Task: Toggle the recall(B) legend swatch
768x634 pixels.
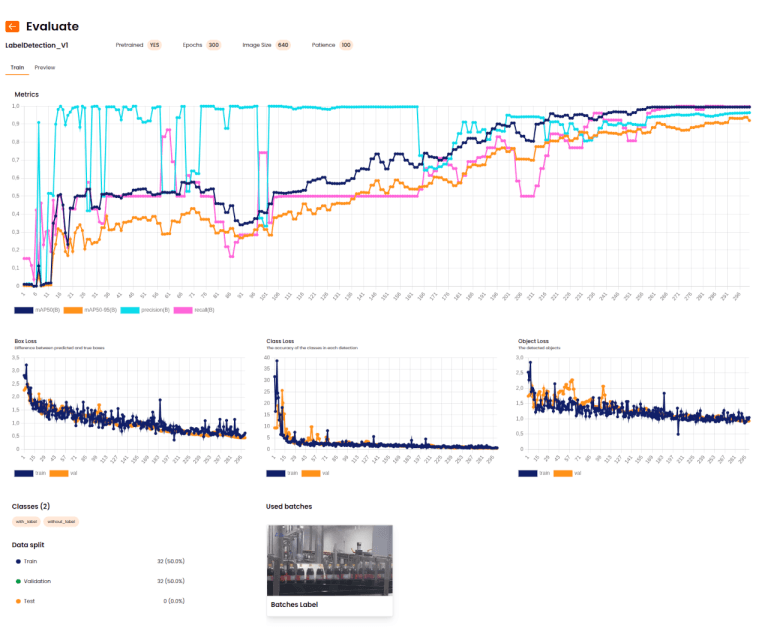Action: coord(183,310)
